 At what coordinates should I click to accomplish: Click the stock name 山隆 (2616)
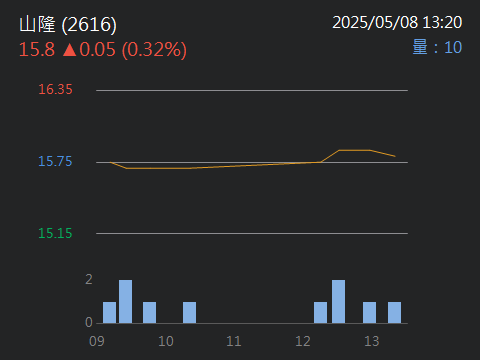click(68, 25)
